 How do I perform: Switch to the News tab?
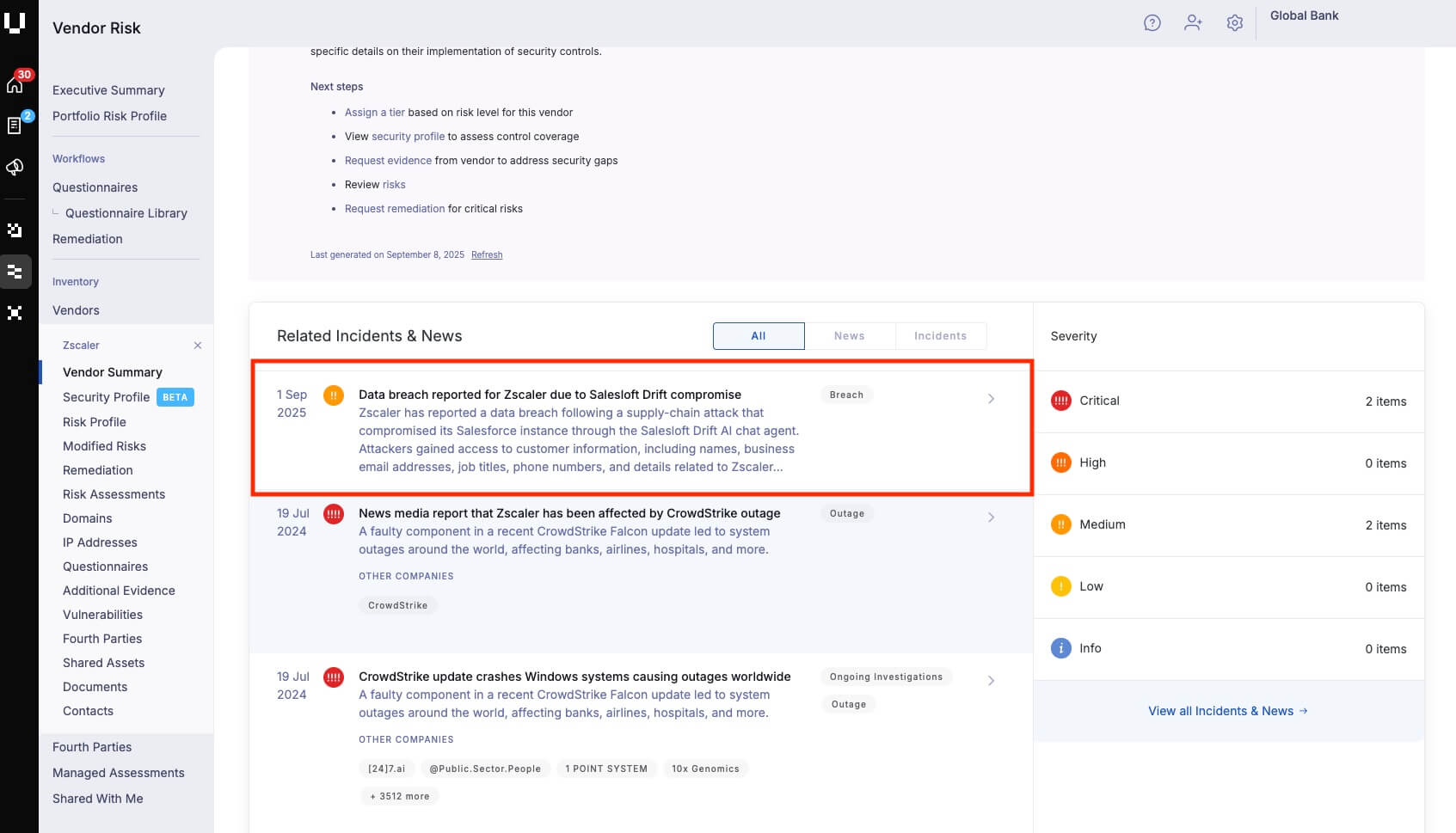849,335
